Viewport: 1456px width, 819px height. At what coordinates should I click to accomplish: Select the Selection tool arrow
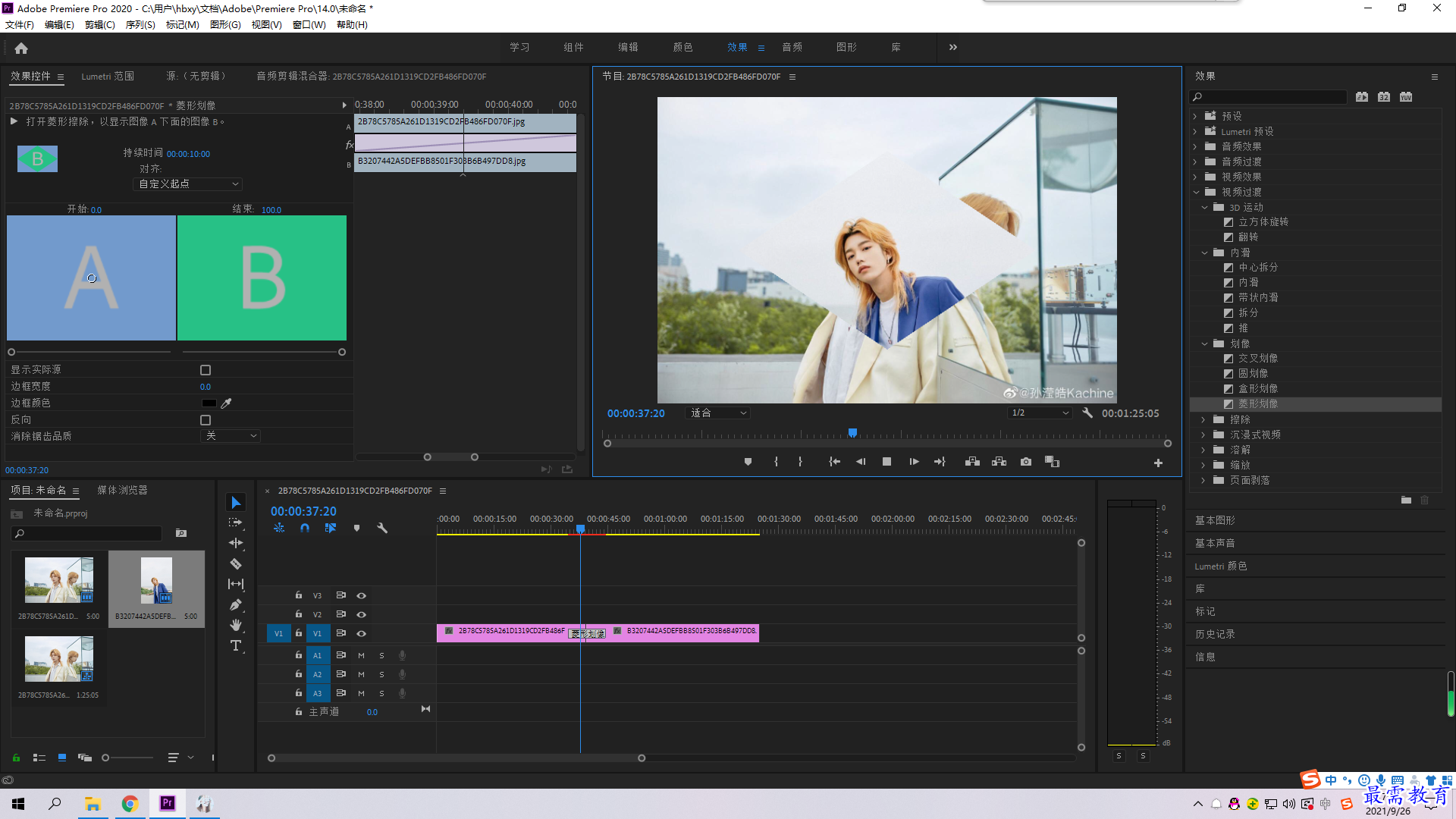236,503
